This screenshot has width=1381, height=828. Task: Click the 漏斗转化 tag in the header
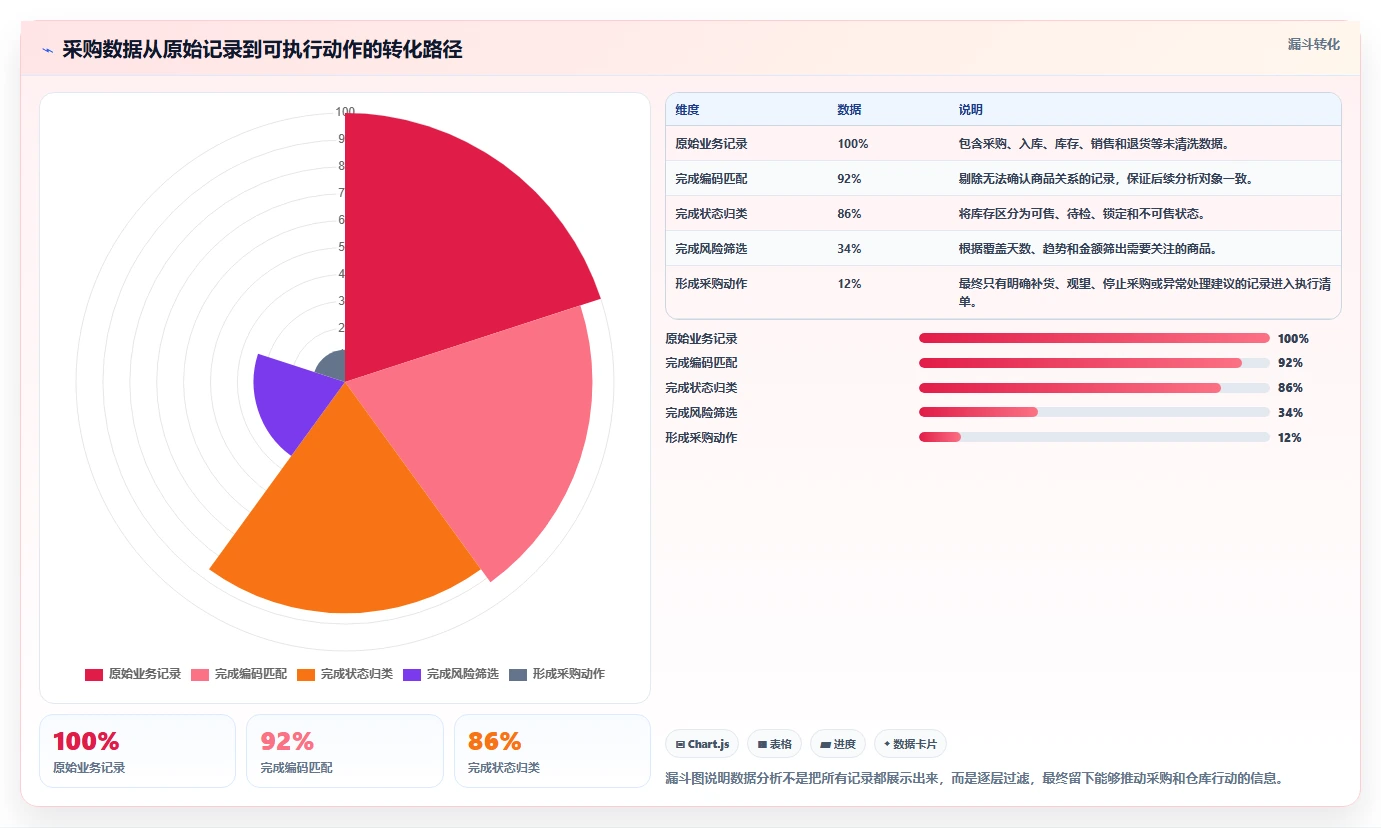(1313, 44)
